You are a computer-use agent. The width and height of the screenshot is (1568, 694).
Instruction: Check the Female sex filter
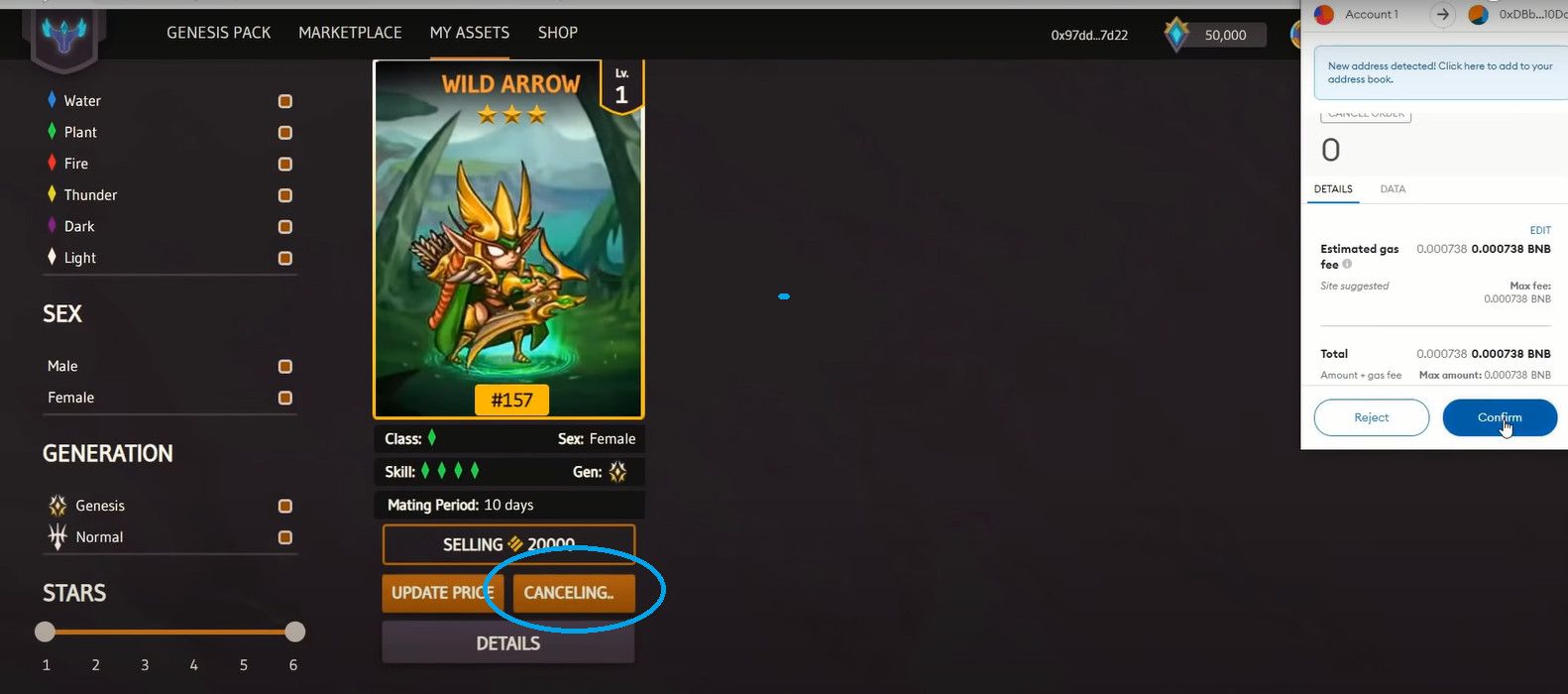point(285,398)
